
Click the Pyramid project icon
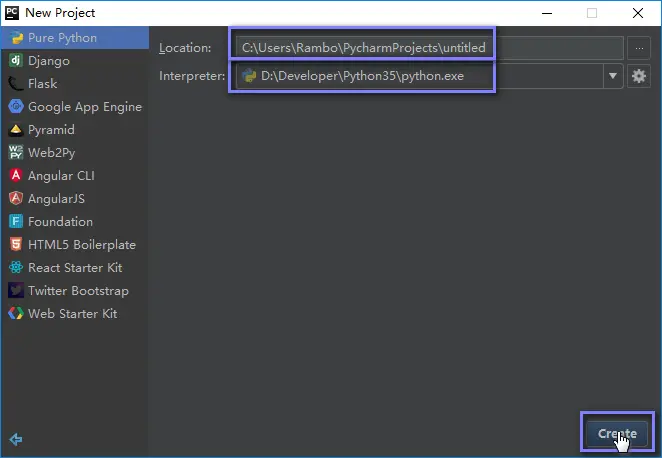pyautogui.click(x=16, y=130)
